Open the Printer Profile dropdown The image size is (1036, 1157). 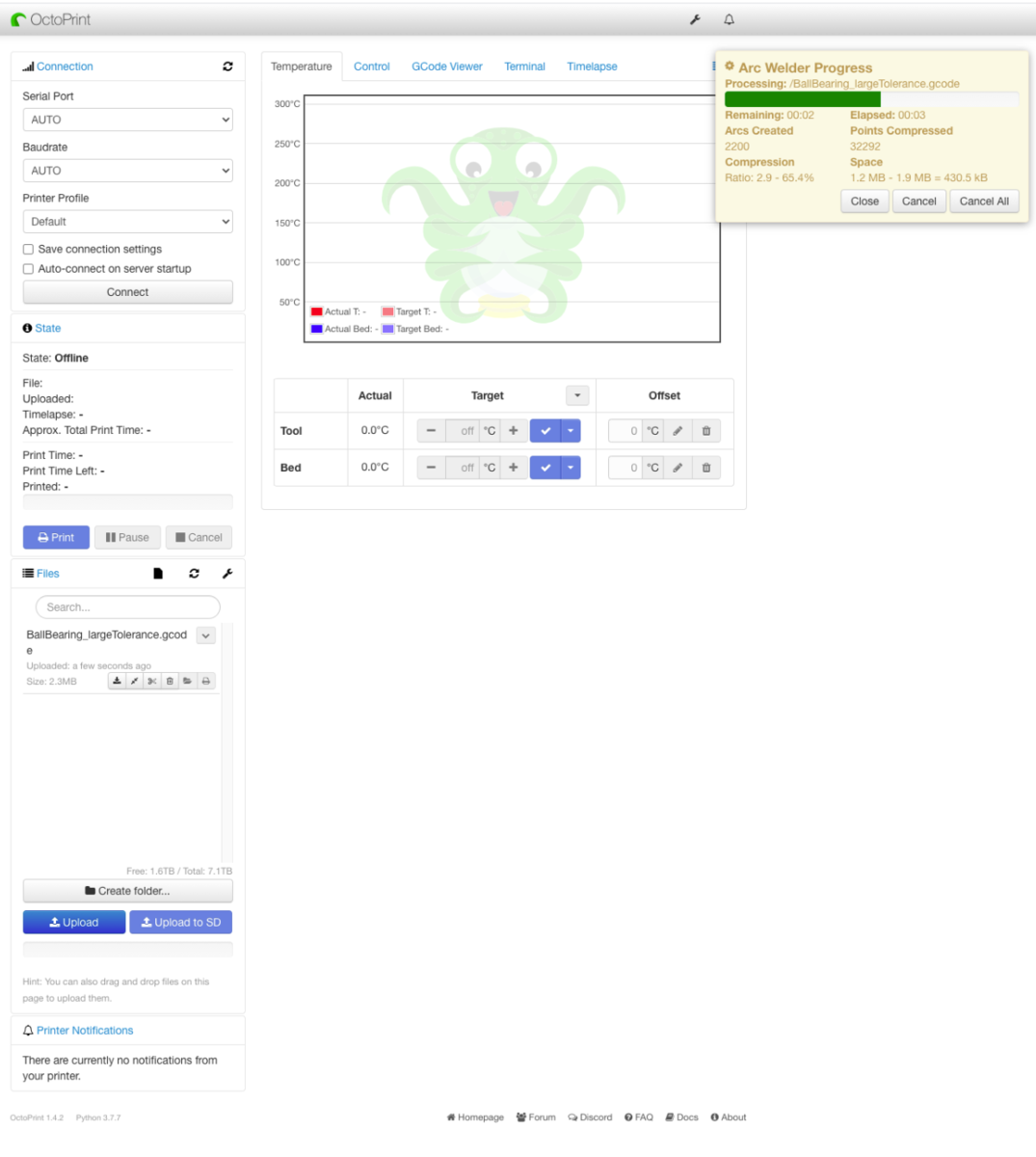(x=128, y=222)
